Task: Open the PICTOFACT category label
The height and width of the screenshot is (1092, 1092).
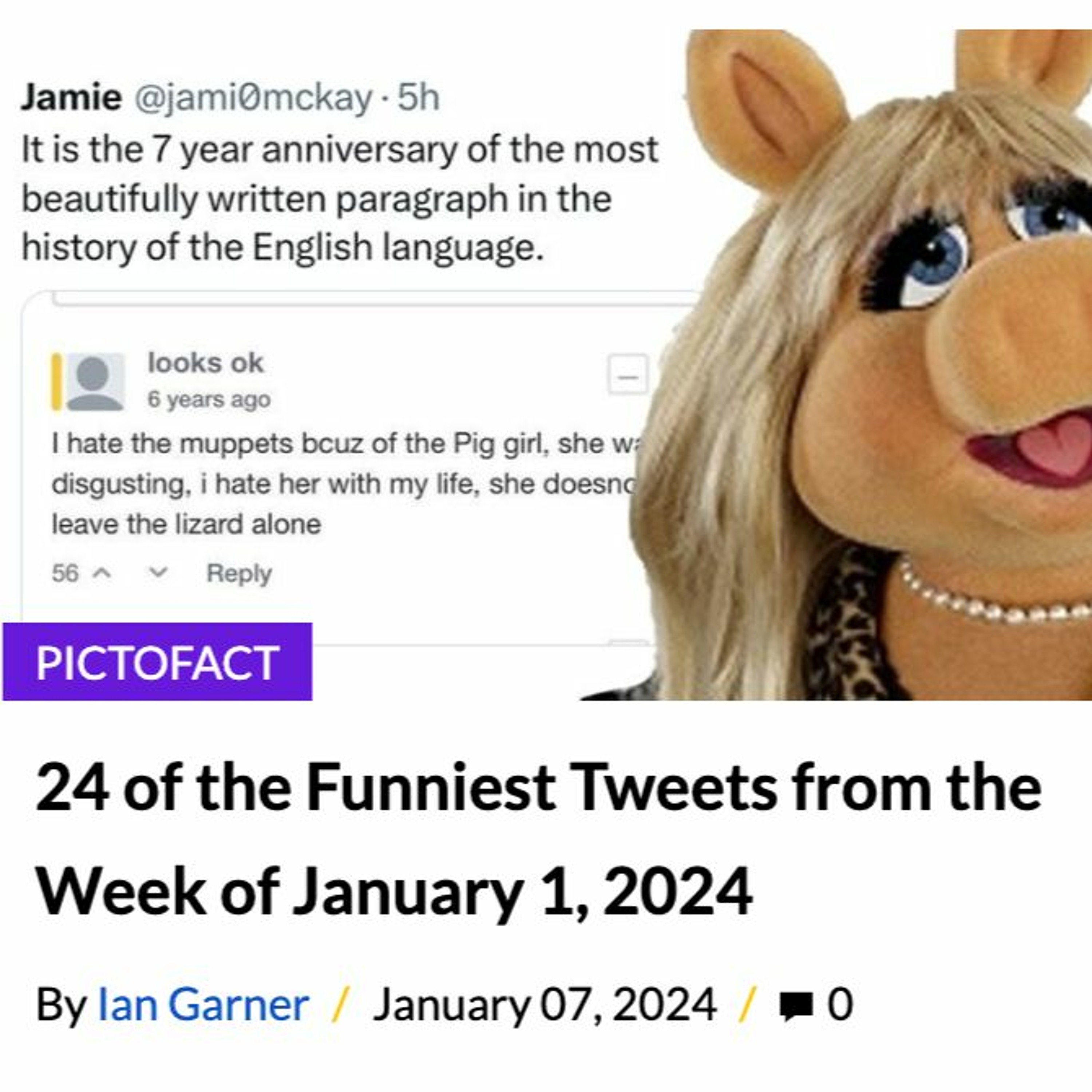Action: (157, 662)
